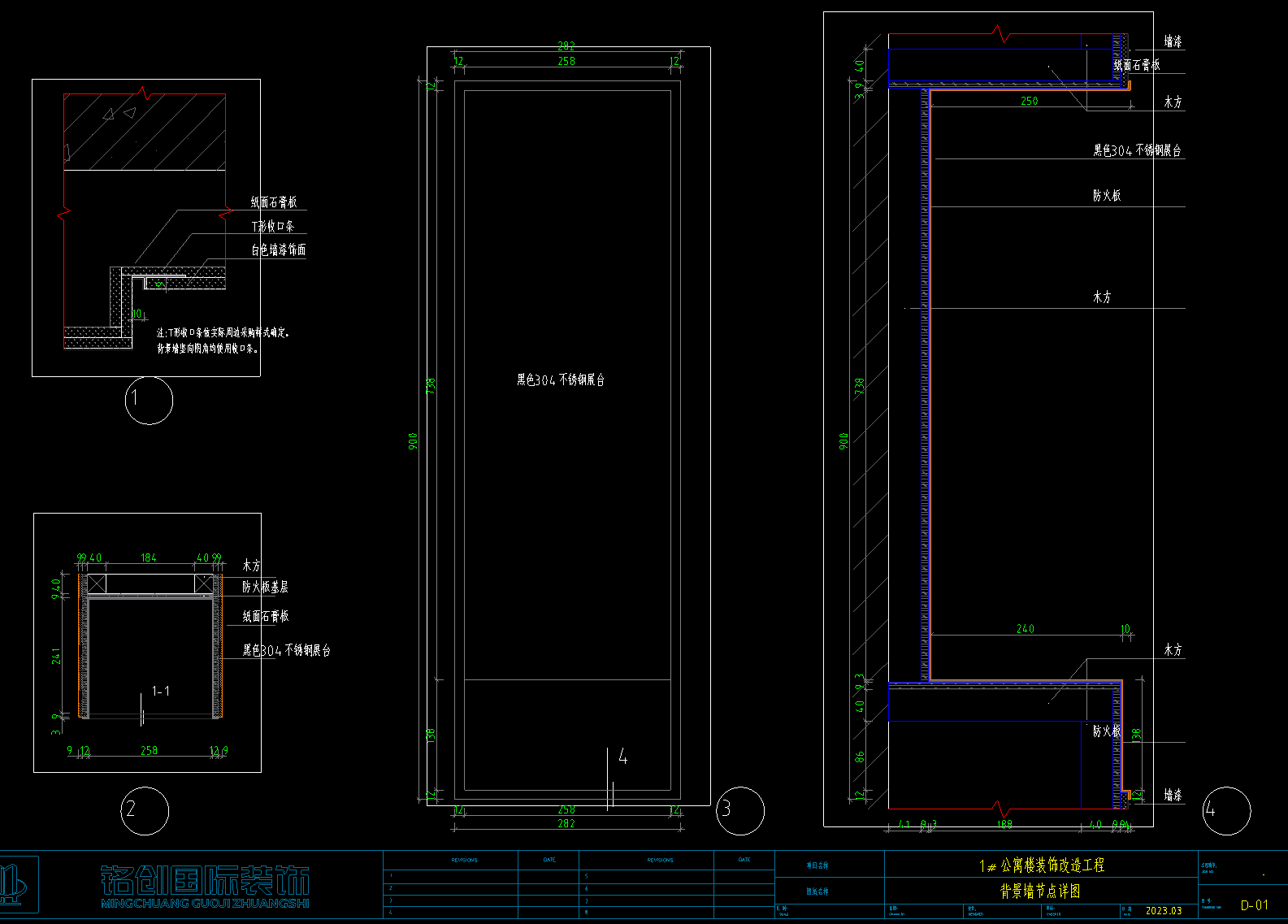Click the 250 dimension in detail 4
Image resolution: width=1288 pixels, height=924 pixels.
[1030, 102]
